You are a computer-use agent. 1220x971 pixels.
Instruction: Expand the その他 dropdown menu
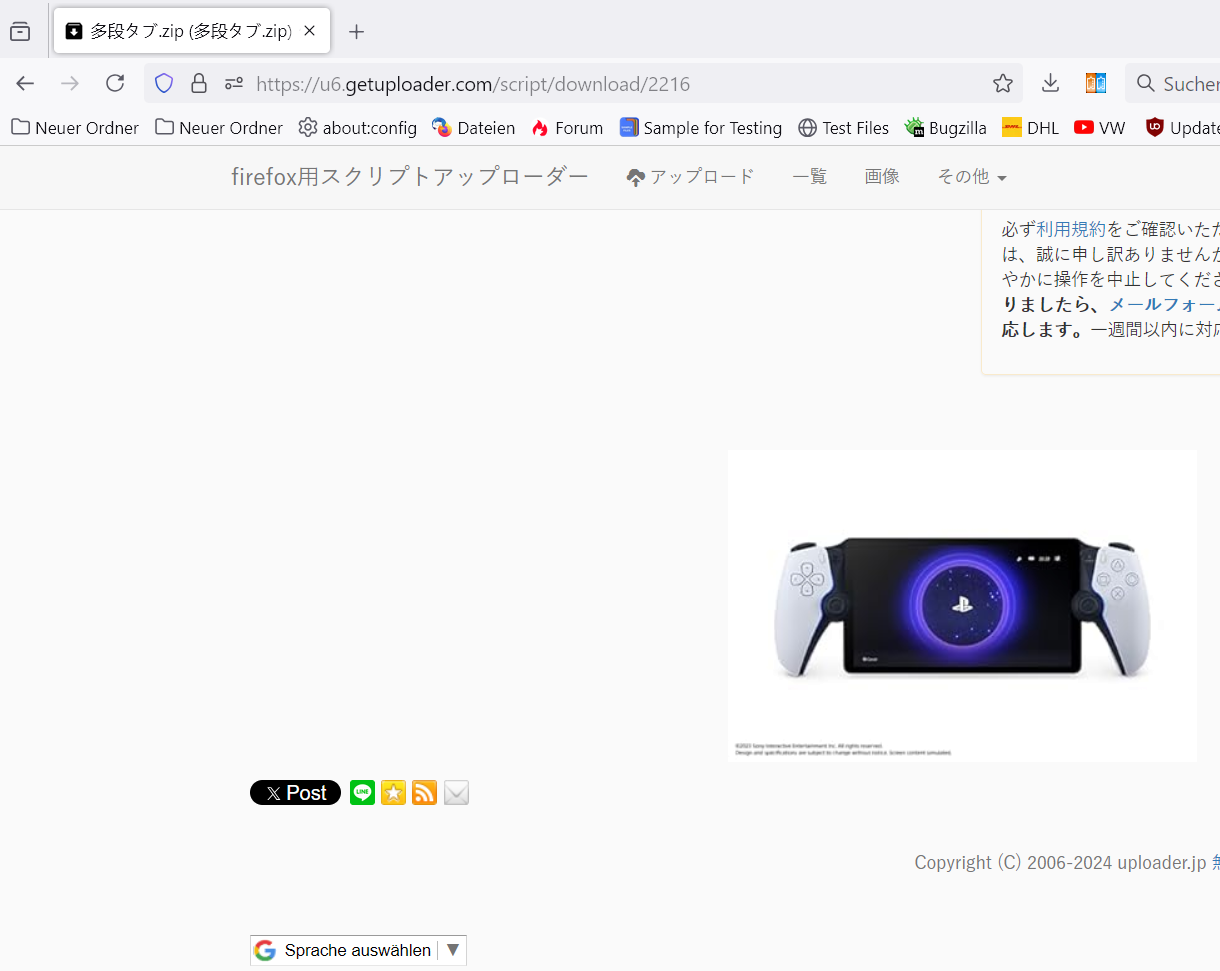(x=971, y=177)
